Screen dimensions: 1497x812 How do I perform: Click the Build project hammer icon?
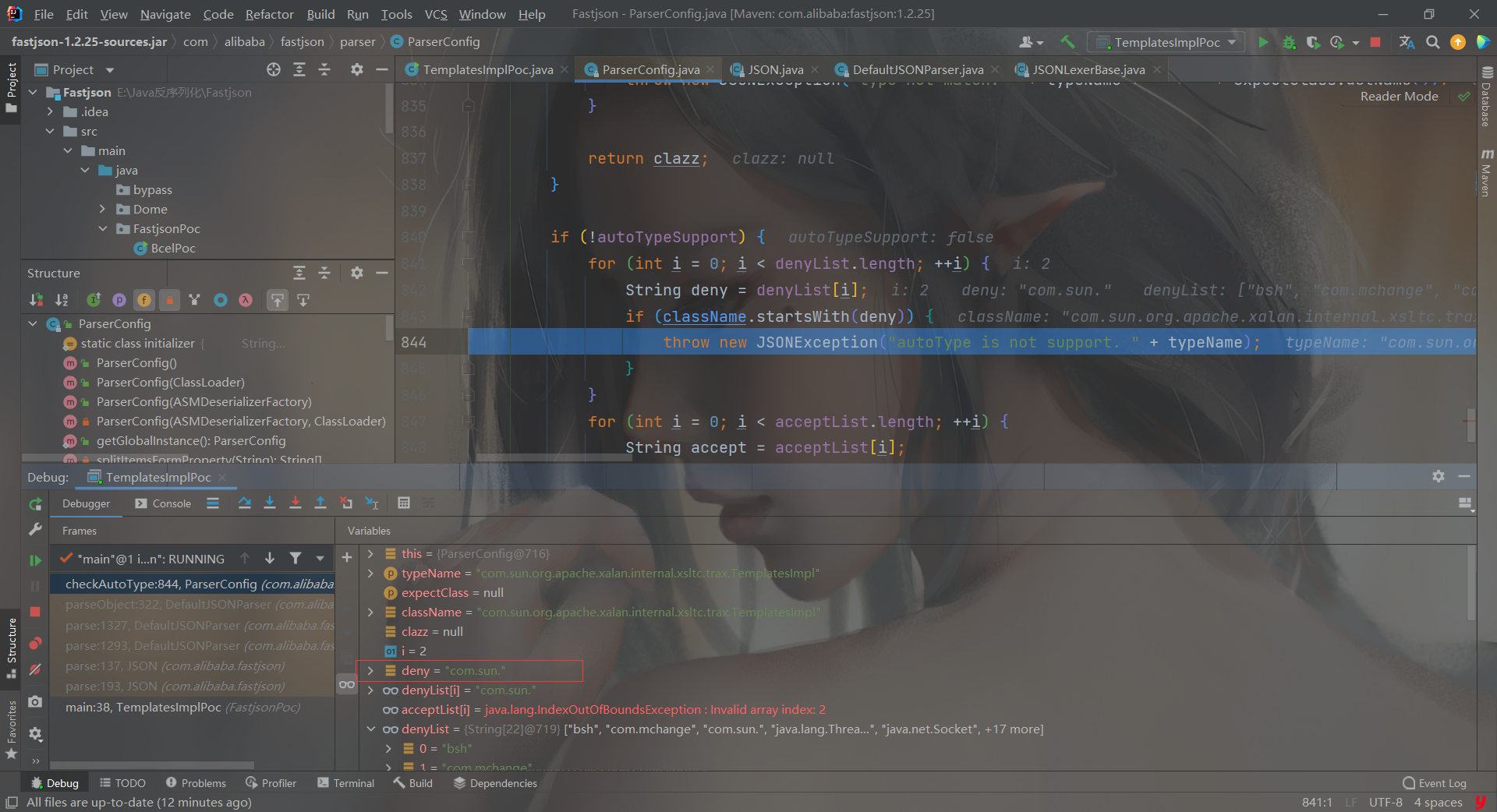click(1067, 42)
